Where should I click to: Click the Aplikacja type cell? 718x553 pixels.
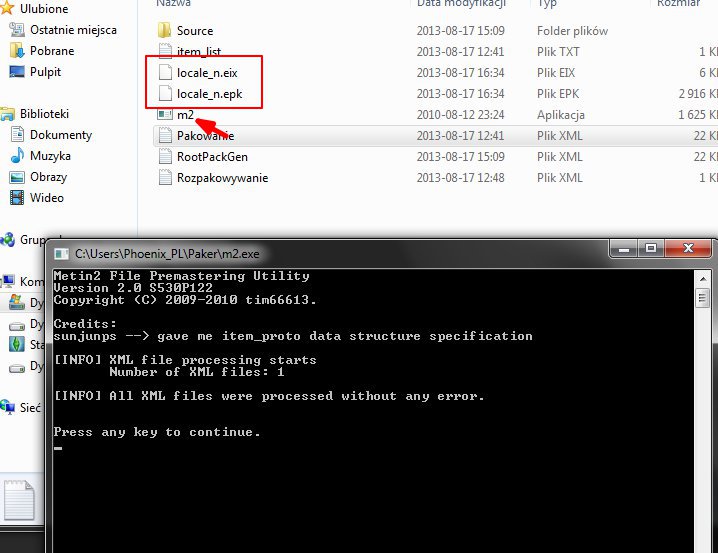561,114
